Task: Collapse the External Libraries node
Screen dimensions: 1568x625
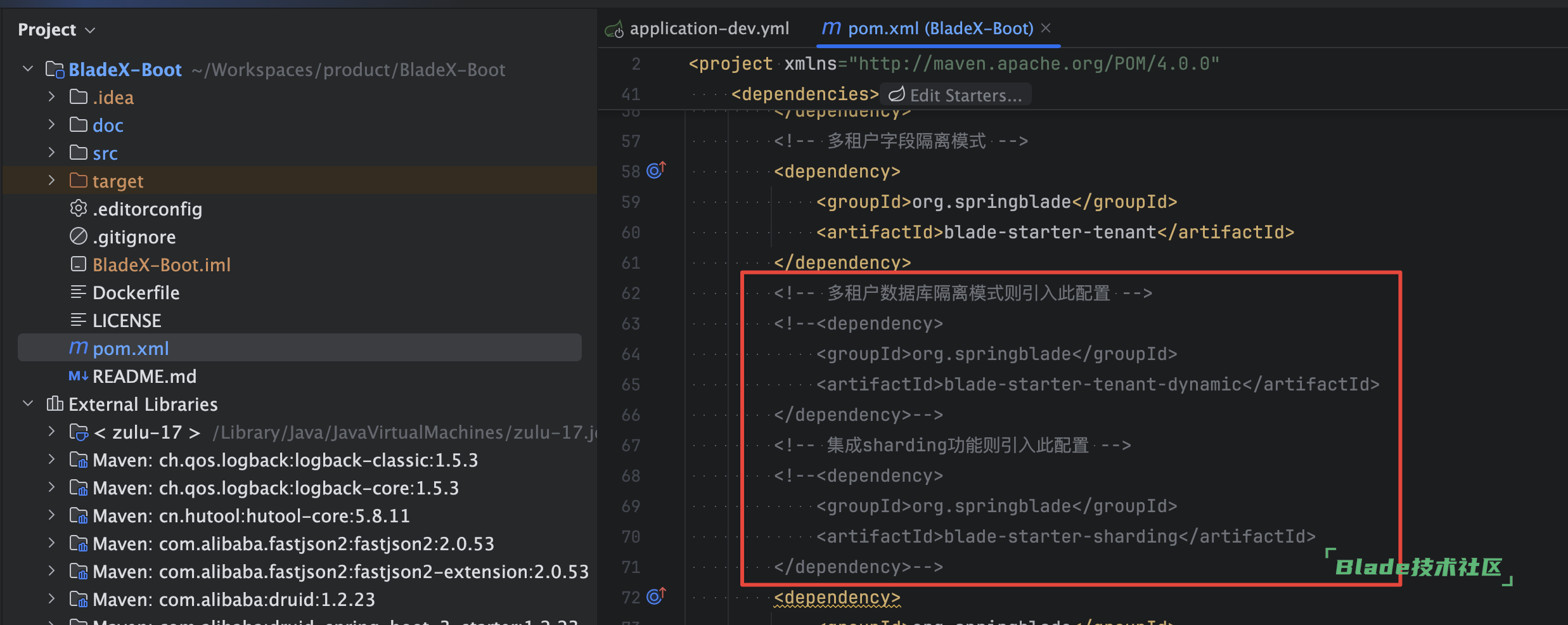Action: tap(28, 404)
